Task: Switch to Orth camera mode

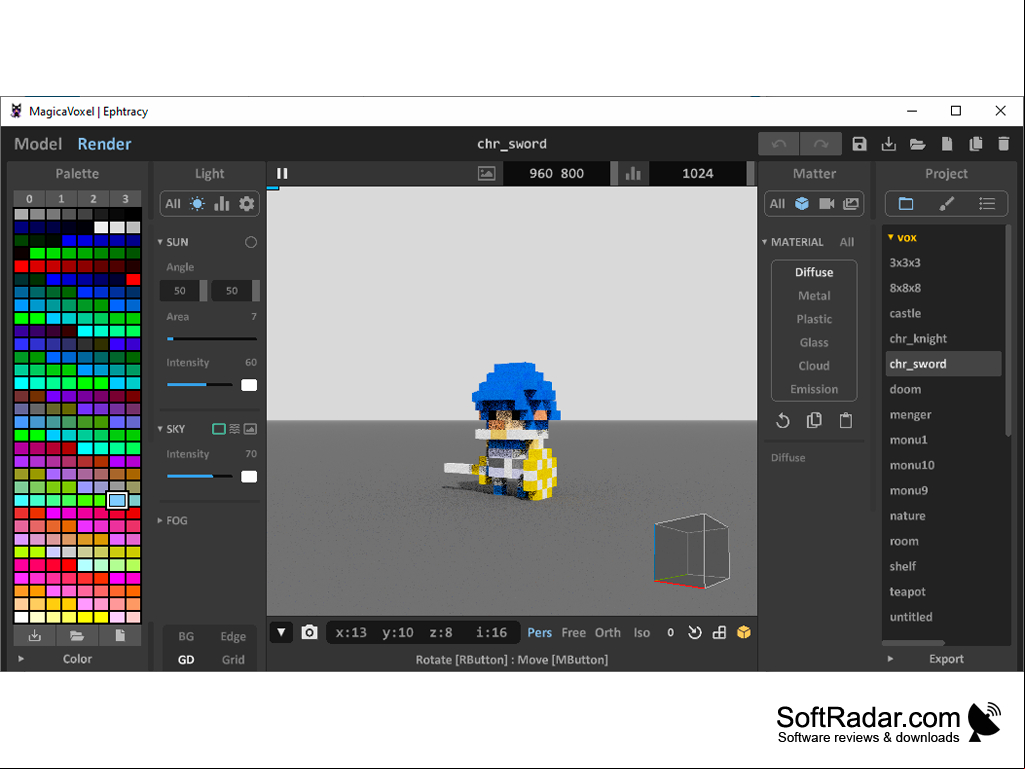Action: click(x=607, y=632)
